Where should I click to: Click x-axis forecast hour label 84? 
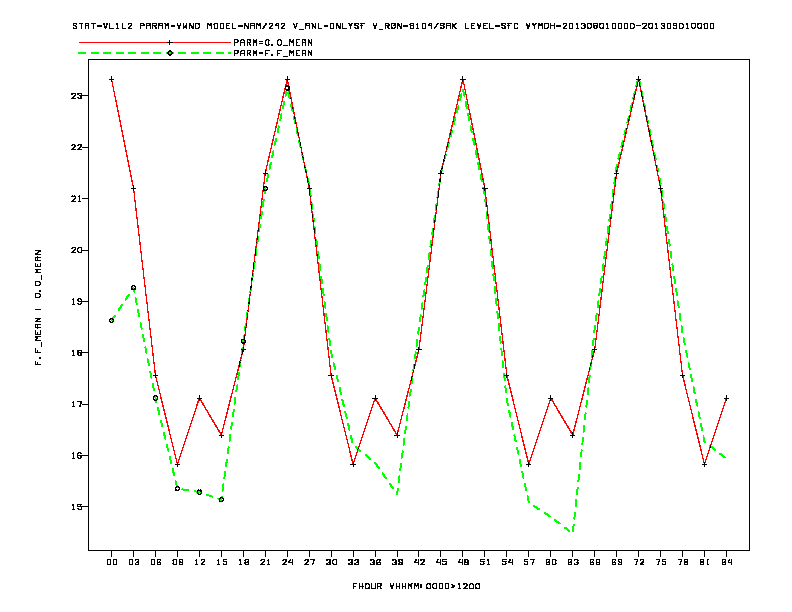pyautogui.click(x=726, y=562)
